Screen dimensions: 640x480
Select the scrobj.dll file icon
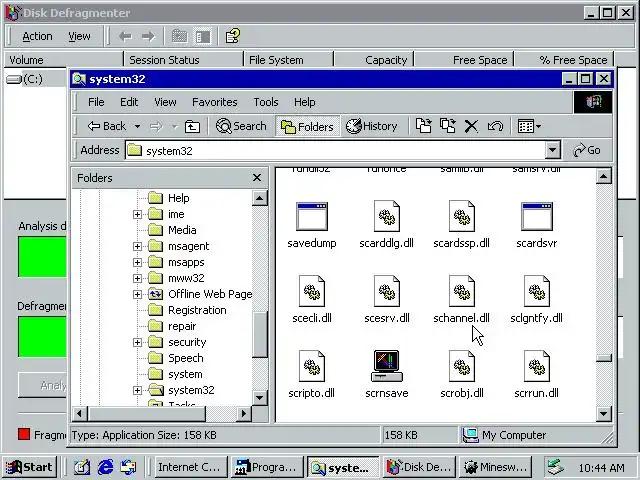point(462,366)
